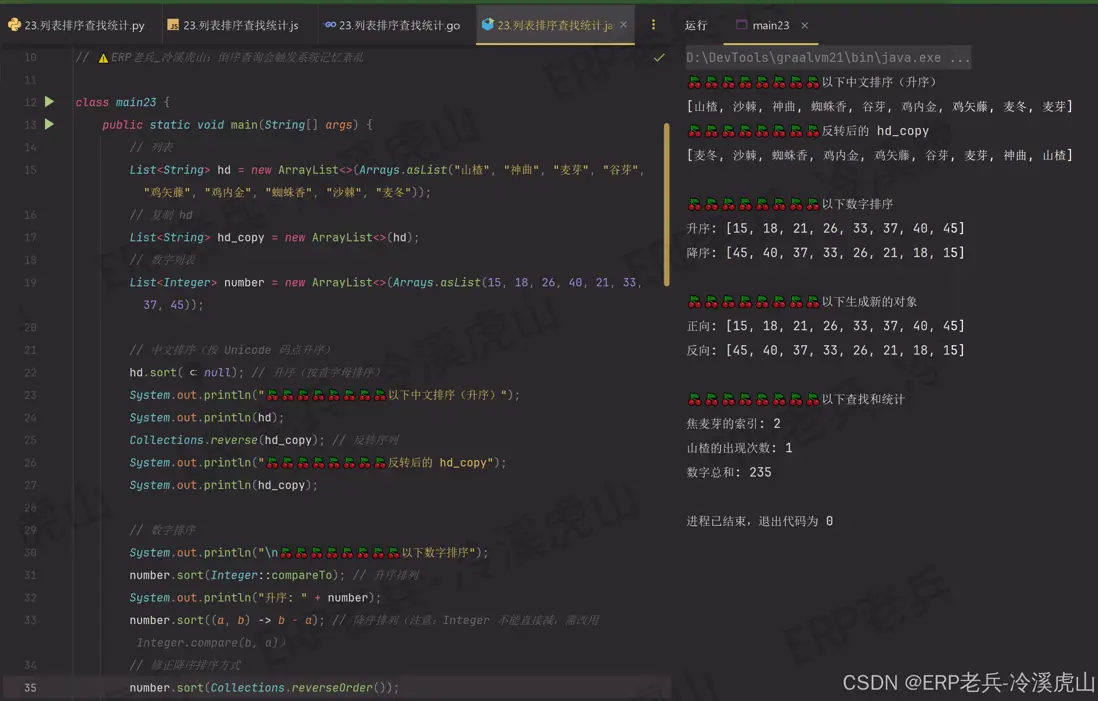
Task: Click 以下生成新的对象 console heading
Action: click(802, 302)
